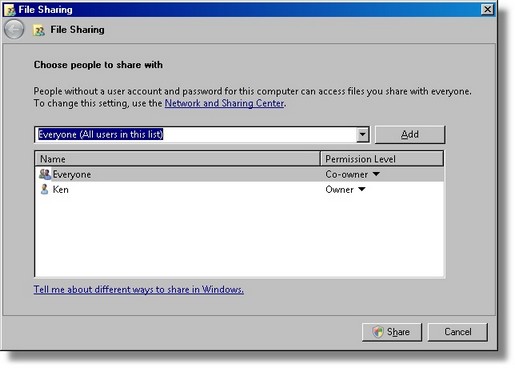Screen dimensions: 515x368
Task: Open the user name combo box dropdown arrow
Action: [362, 135]
